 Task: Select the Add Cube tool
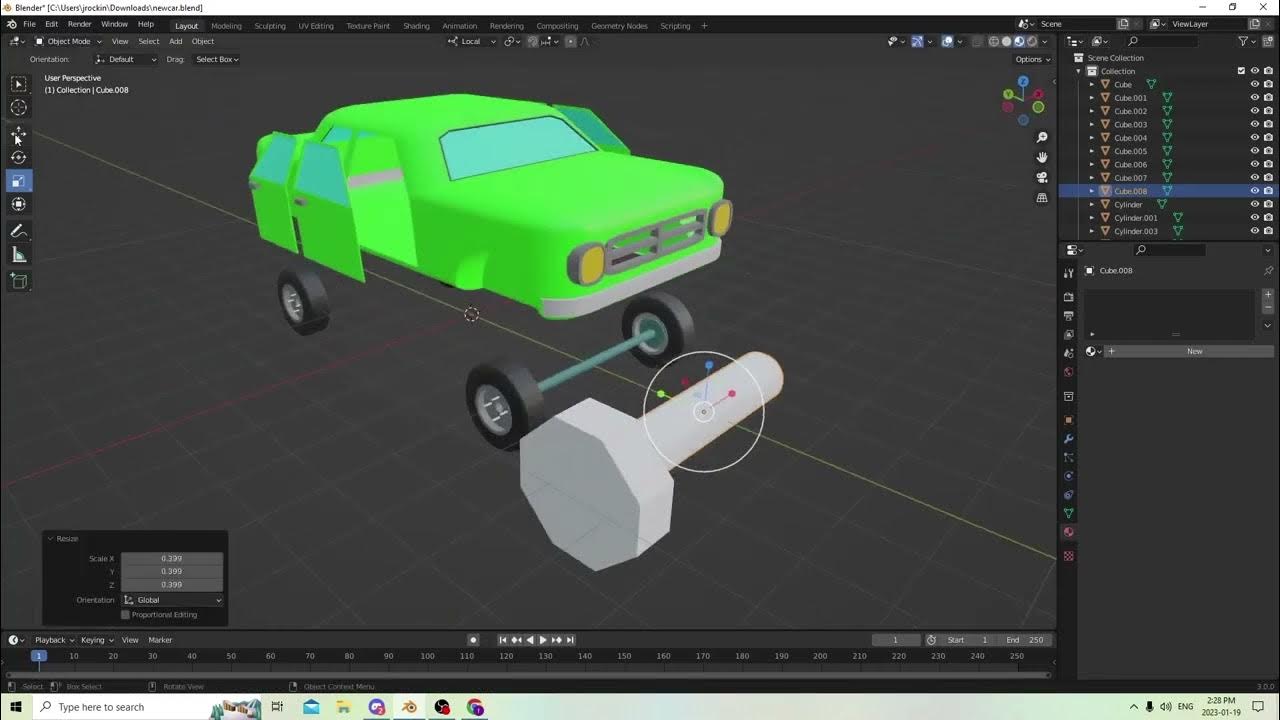pyautogui.click(x=19, y=281)
